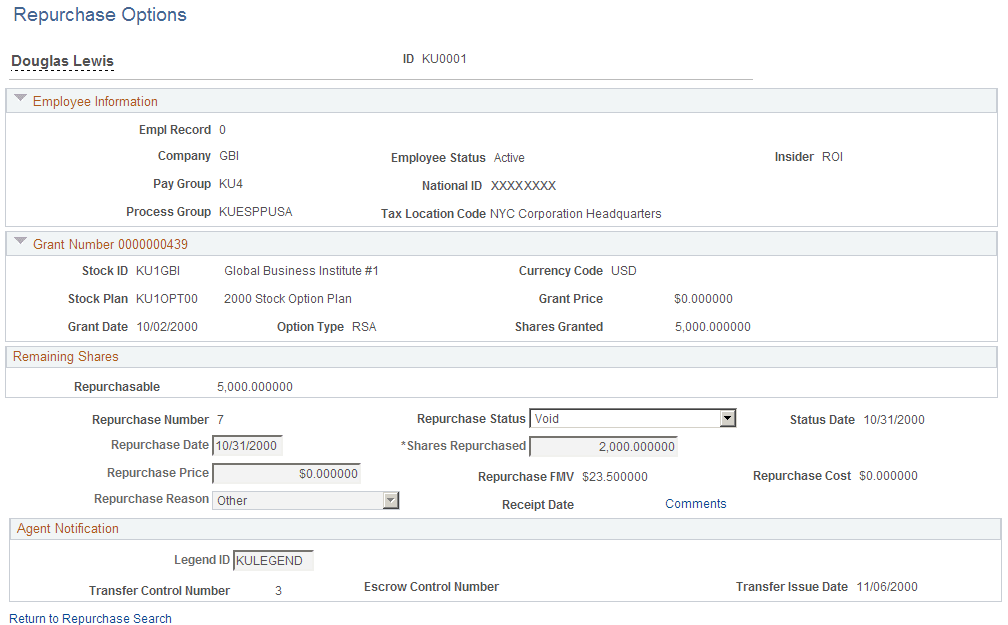Click inside the Repurchase Date field

[x=247, y=444]
